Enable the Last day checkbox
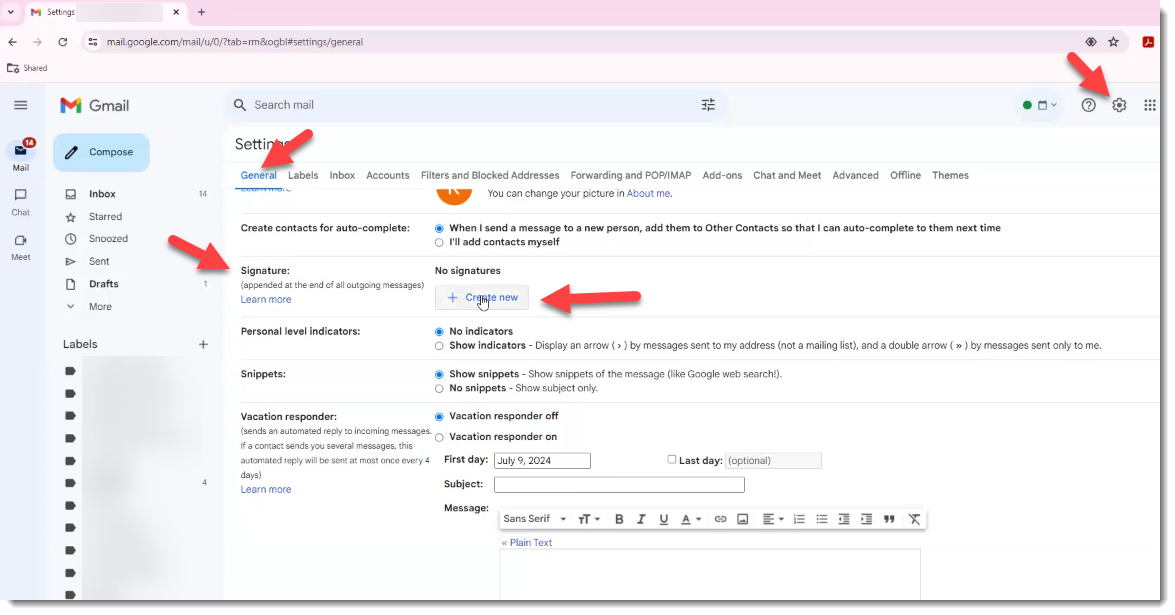This screenshot has width=1175, height=615. click(671, 460)
